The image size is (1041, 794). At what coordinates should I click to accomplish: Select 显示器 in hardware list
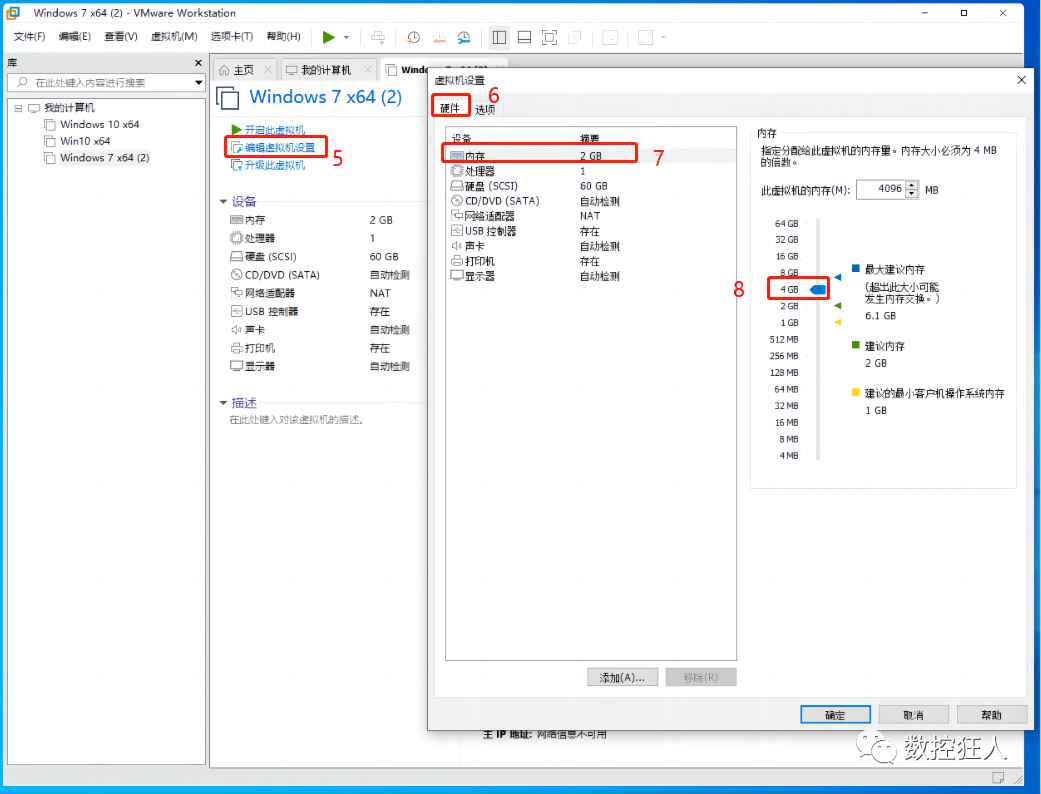tap(590, 276)
